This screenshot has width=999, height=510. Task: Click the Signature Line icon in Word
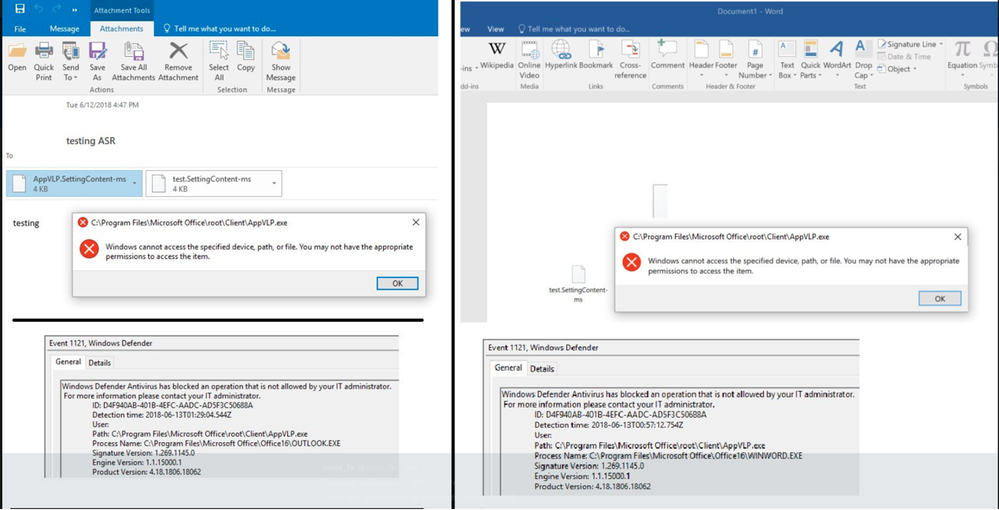pyautogui.click(x=882, y=44)
